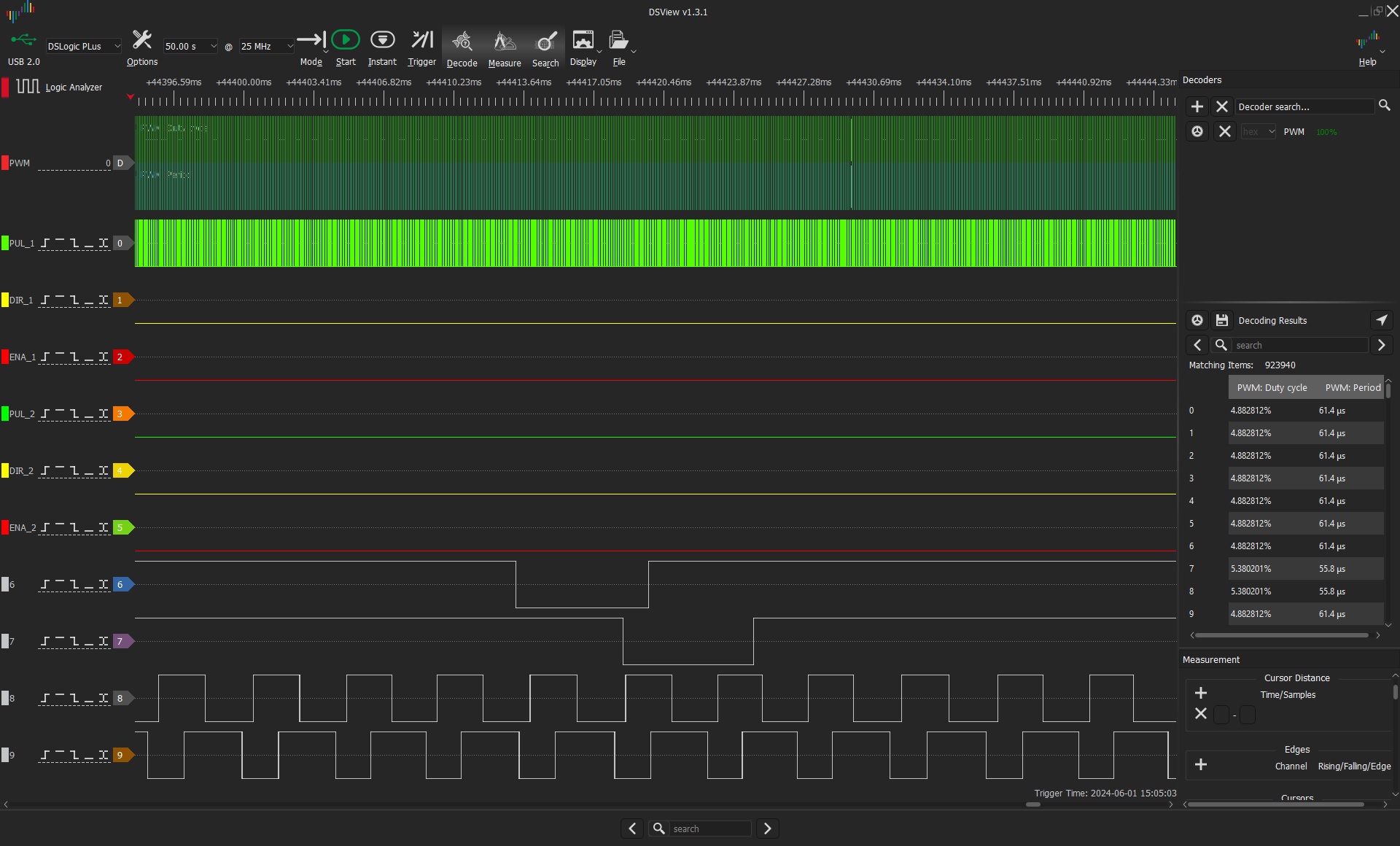Viewport: 1400px width, 846px height.
Task: Select the device dropdown DSLogic PLus
Action: pyautogui.click(x=83, y=46)
